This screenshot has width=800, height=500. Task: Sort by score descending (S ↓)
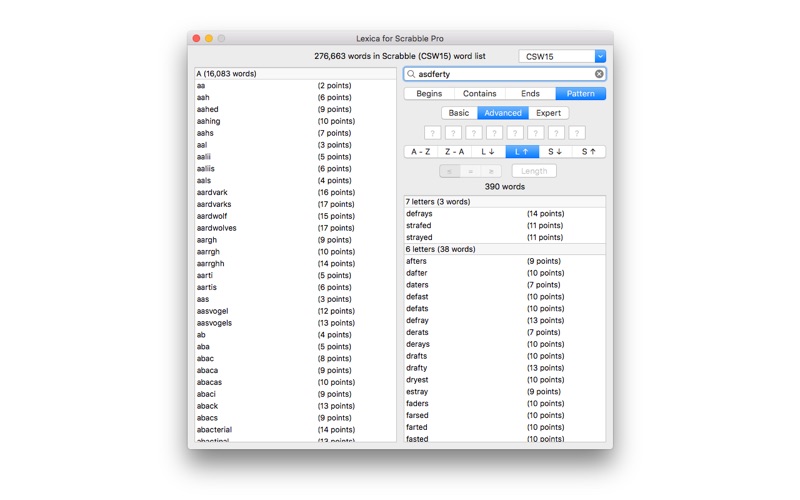pos(555,152)
